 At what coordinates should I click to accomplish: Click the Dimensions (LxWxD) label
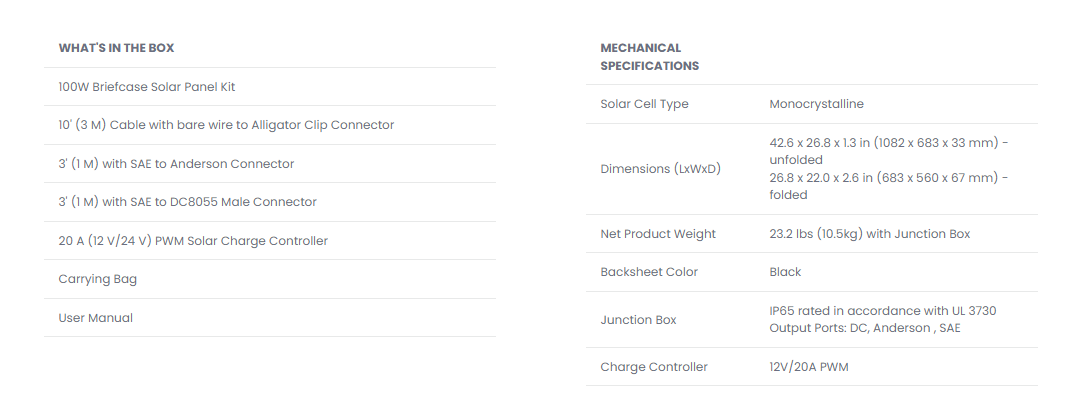coord(660,169)
